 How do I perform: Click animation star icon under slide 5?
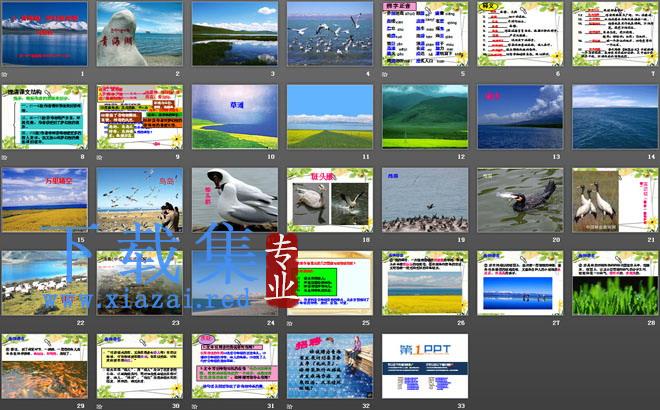click(385, 74)
